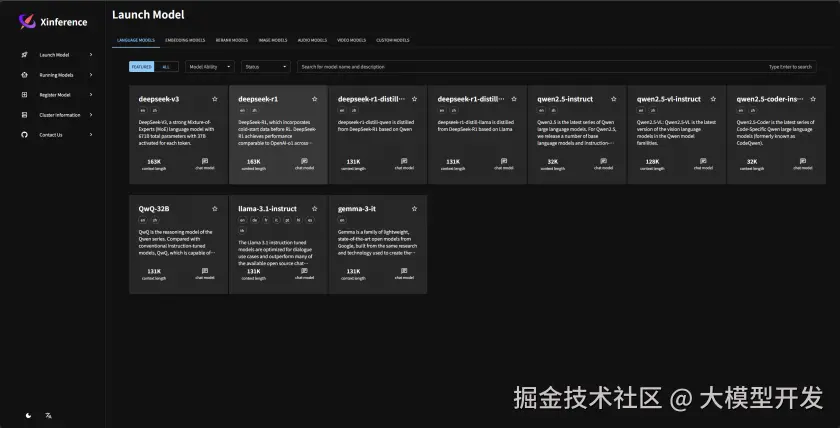Open the deepseek-v3 card title
The image size is (840, 428).
coord(159,99)
